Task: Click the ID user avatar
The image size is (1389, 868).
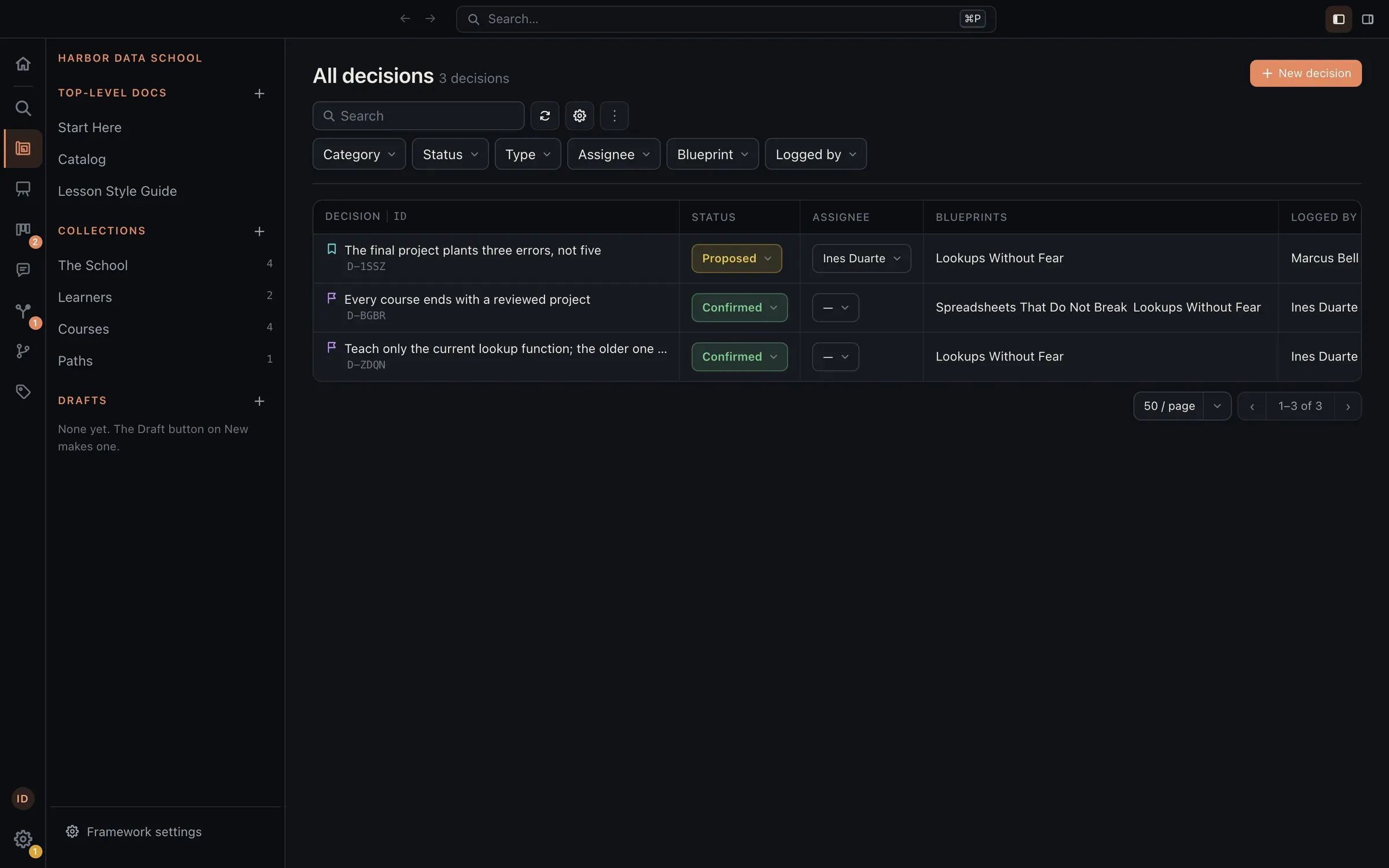Action: click(23, 799)
